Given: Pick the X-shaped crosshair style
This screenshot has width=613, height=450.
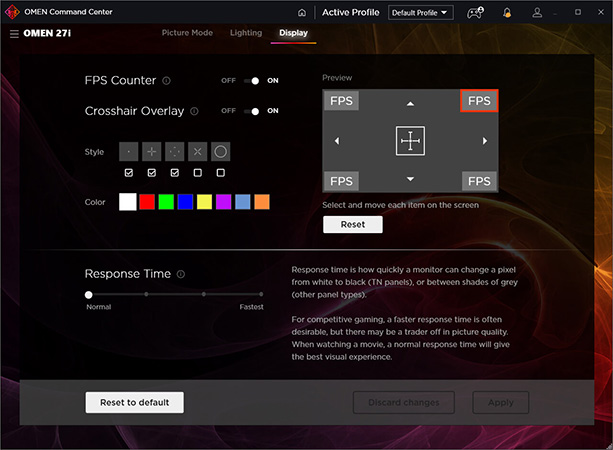Looking at the screenshot, I should 197,152.
